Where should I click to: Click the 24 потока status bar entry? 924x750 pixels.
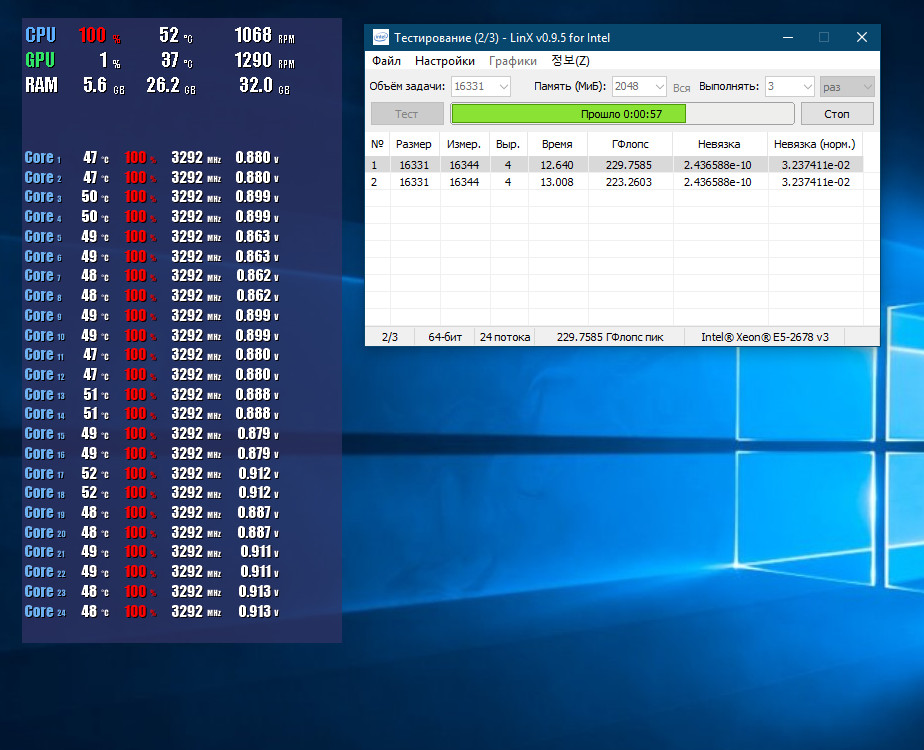(x=505, y=337)
